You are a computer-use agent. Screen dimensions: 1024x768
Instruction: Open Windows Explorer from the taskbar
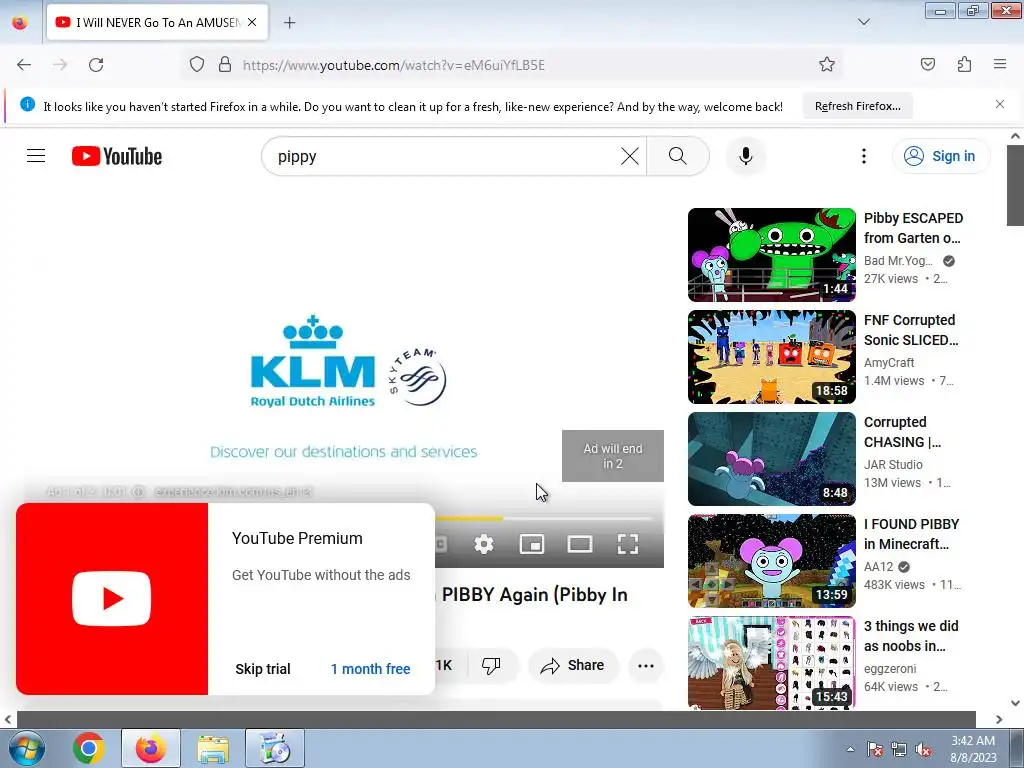tap(213, 748)
